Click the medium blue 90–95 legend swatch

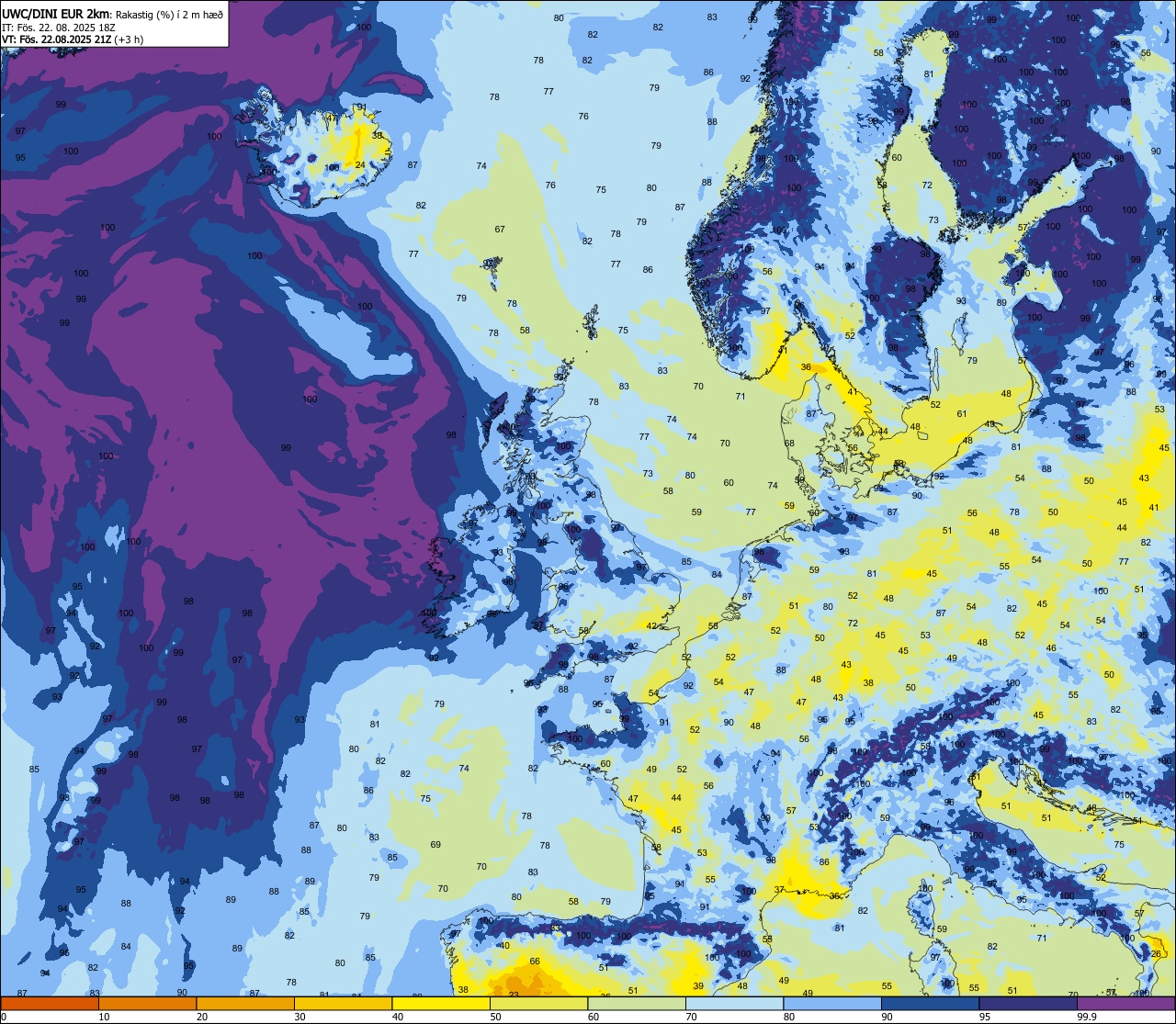930,1003
